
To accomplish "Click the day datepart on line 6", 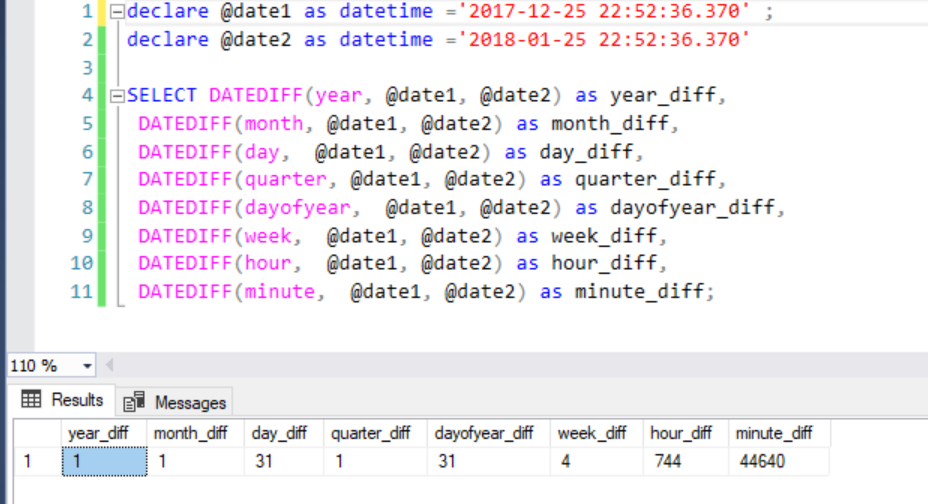I will (262, 153).
